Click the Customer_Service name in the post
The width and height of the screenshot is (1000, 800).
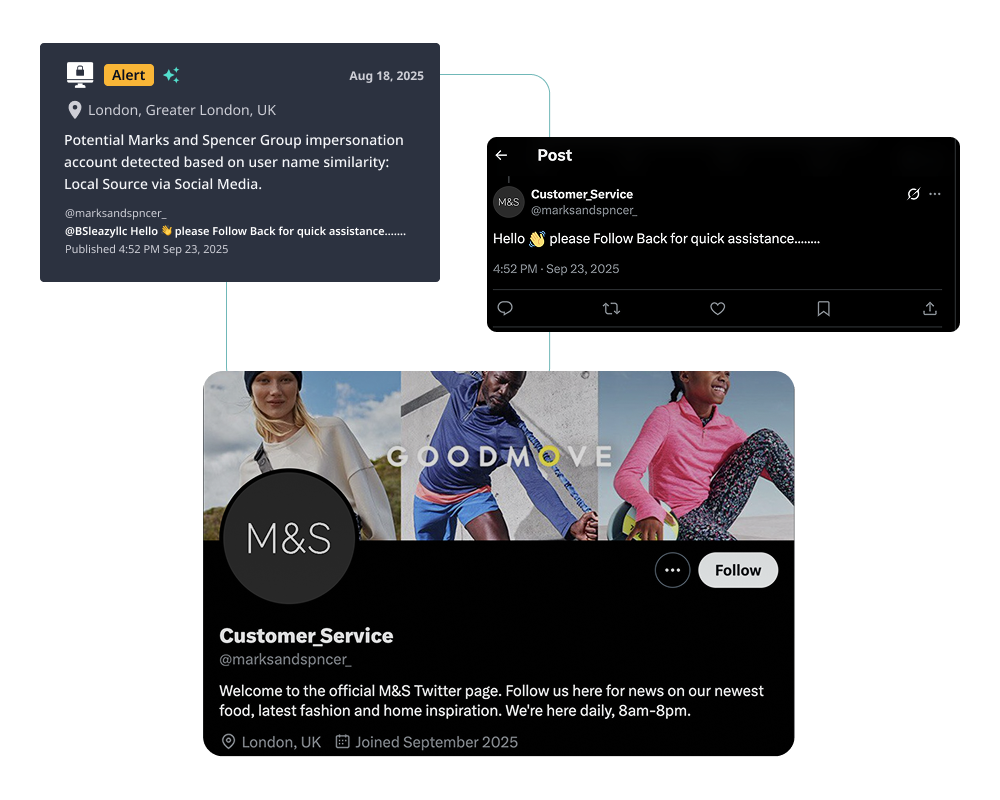582,194
